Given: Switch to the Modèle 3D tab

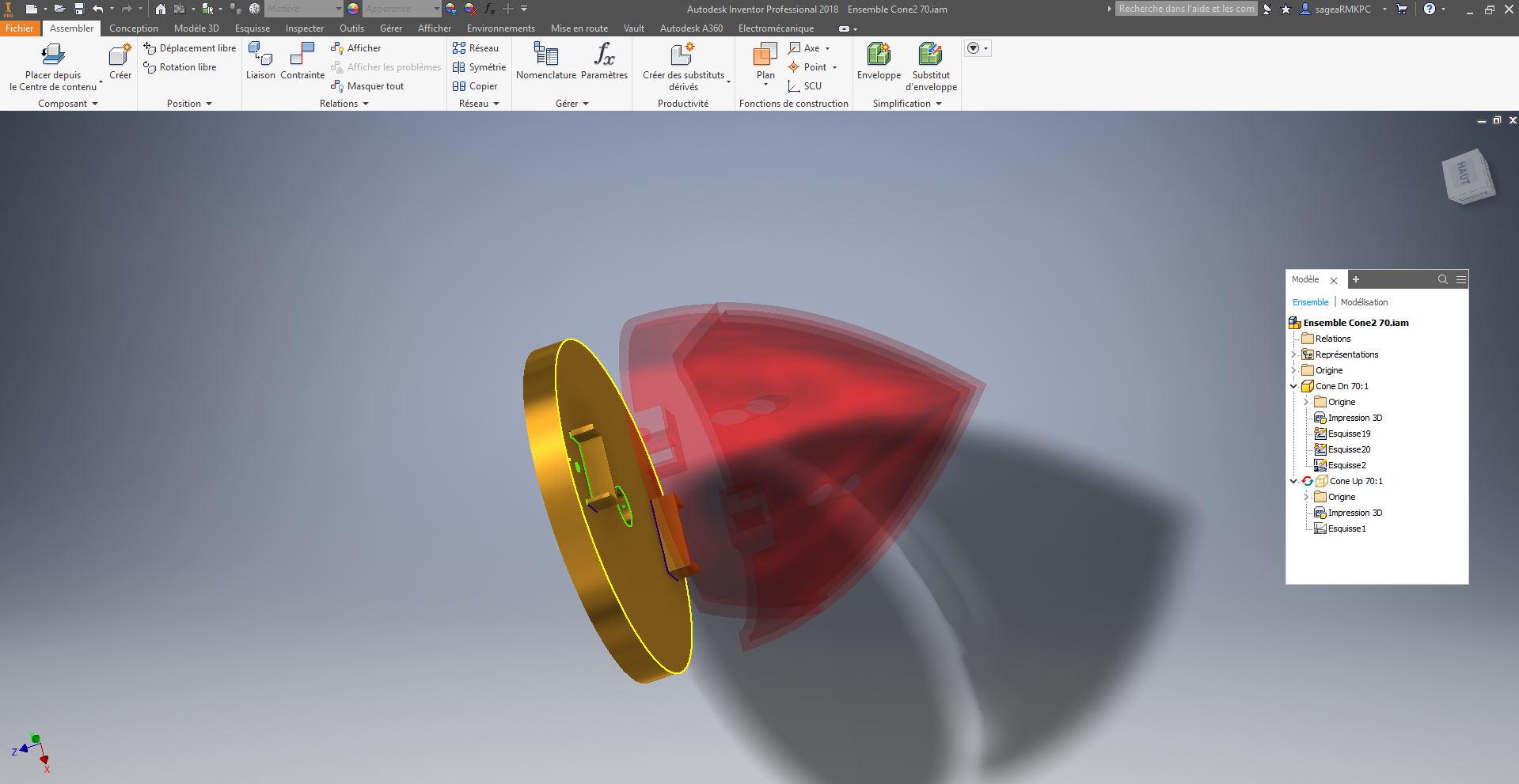Looking at the screenshot, I should (x=196, y=28).
